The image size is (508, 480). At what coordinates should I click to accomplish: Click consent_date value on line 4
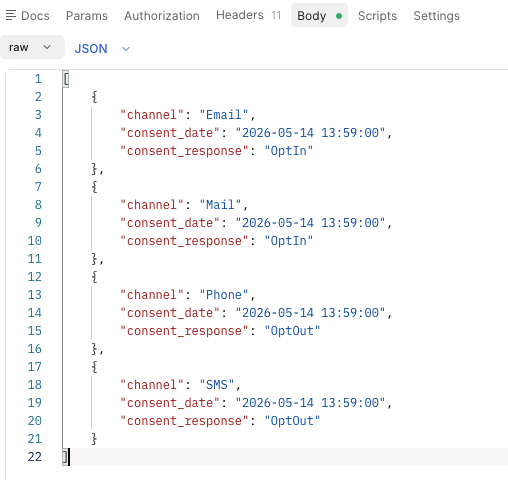[x=310, y=133]
